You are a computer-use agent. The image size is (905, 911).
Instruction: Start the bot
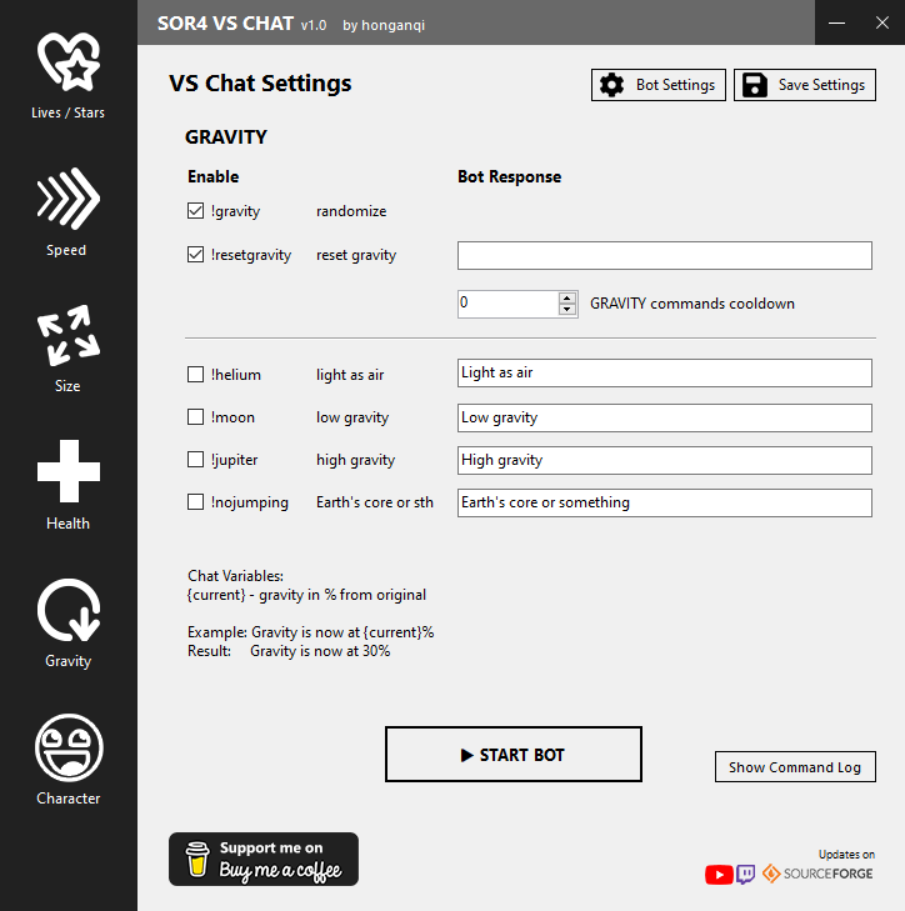513,754
